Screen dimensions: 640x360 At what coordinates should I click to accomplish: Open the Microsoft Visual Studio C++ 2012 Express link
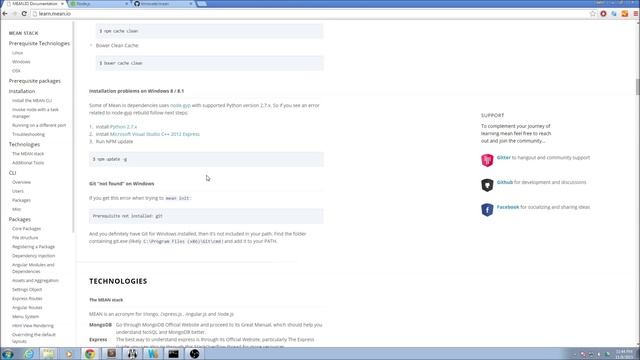coord(155,134)
